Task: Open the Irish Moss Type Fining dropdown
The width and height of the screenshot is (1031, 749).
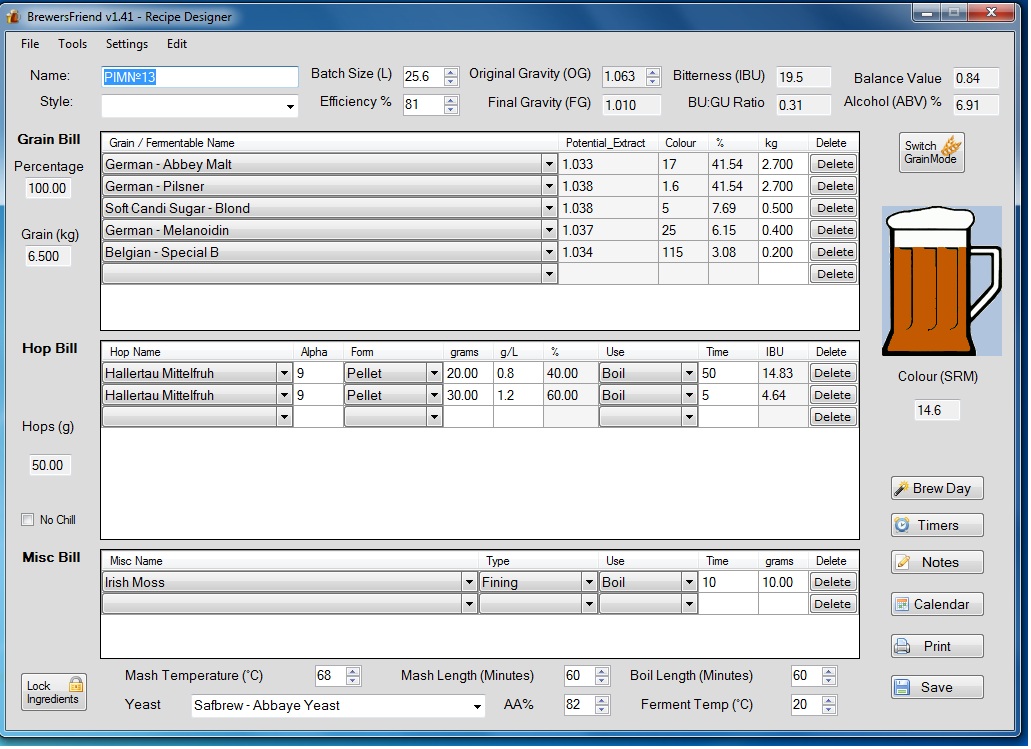Action: (x=589, y=582)
